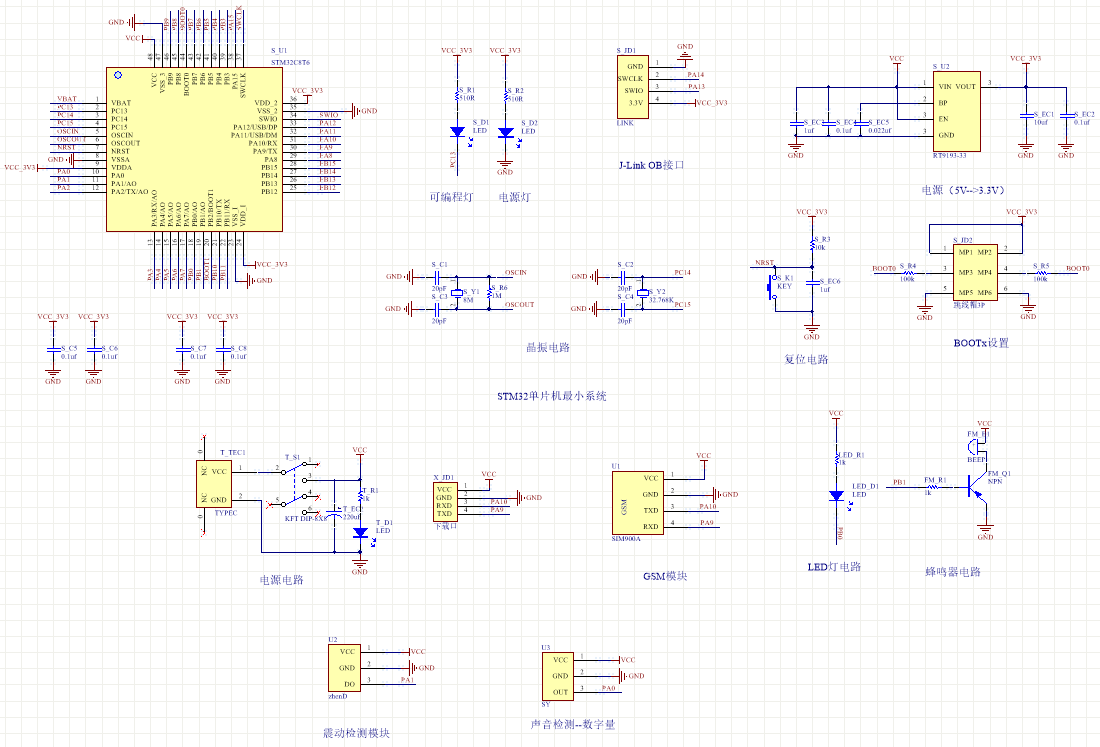Select the U2 zhenD vibration sensor block

344,668
